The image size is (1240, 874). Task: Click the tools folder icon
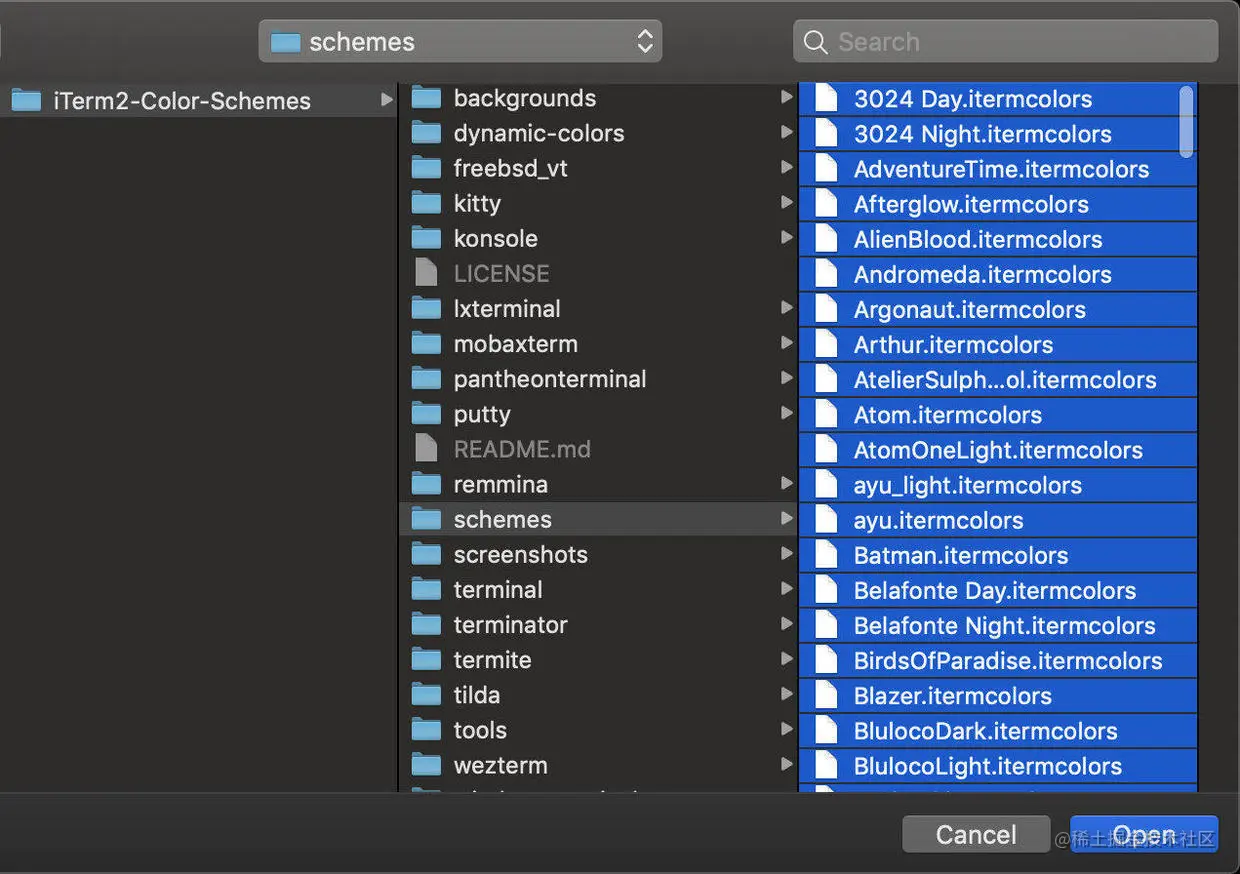[427, 730]
